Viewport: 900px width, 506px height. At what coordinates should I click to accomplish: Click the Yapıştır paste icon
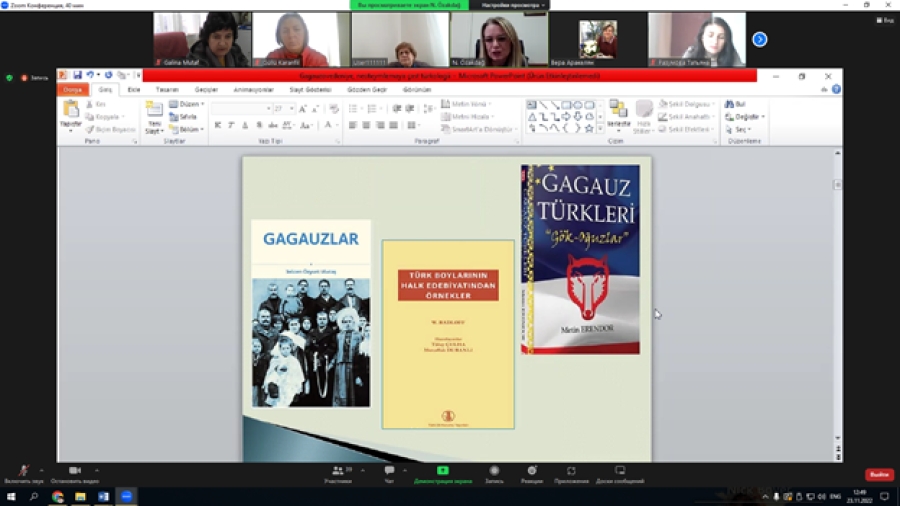coord(70,110)
